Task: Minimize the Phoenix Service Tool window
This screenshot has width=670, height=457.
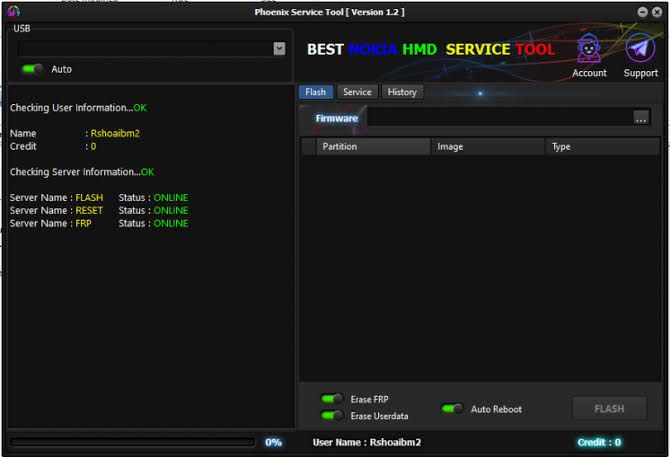Action: tap(642, 12)
